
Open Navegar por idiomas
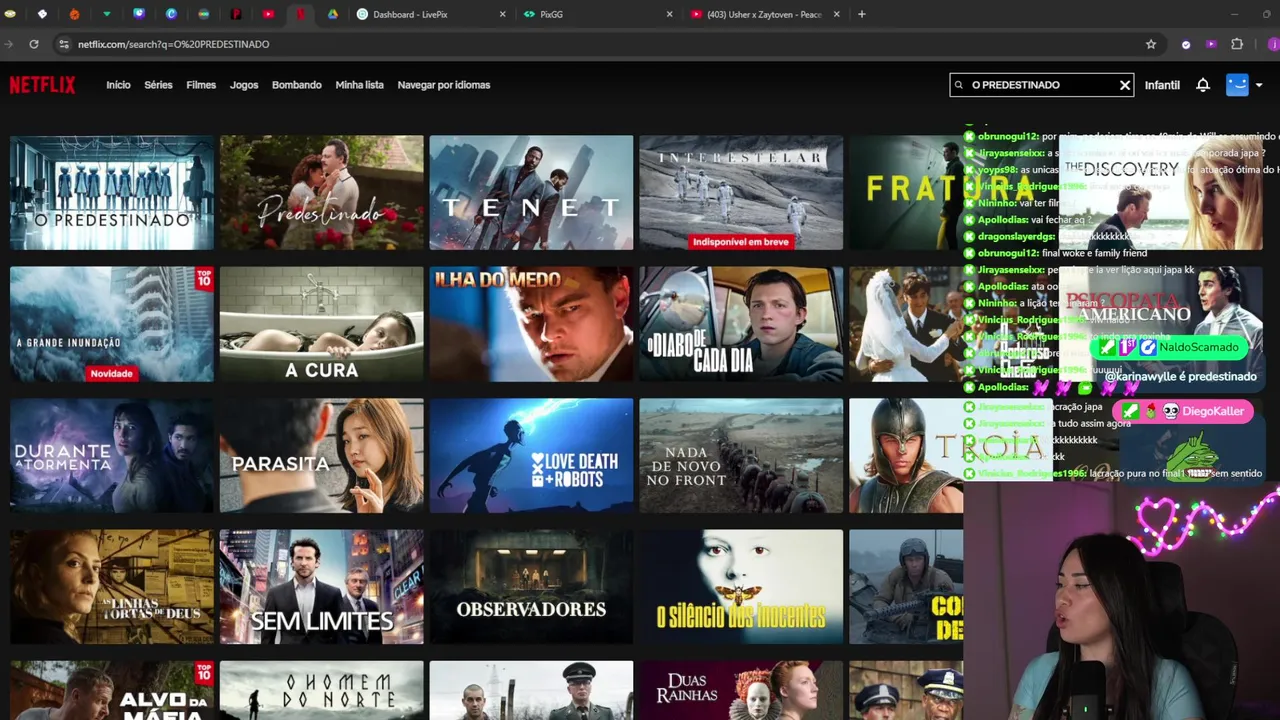pos(444,85)
